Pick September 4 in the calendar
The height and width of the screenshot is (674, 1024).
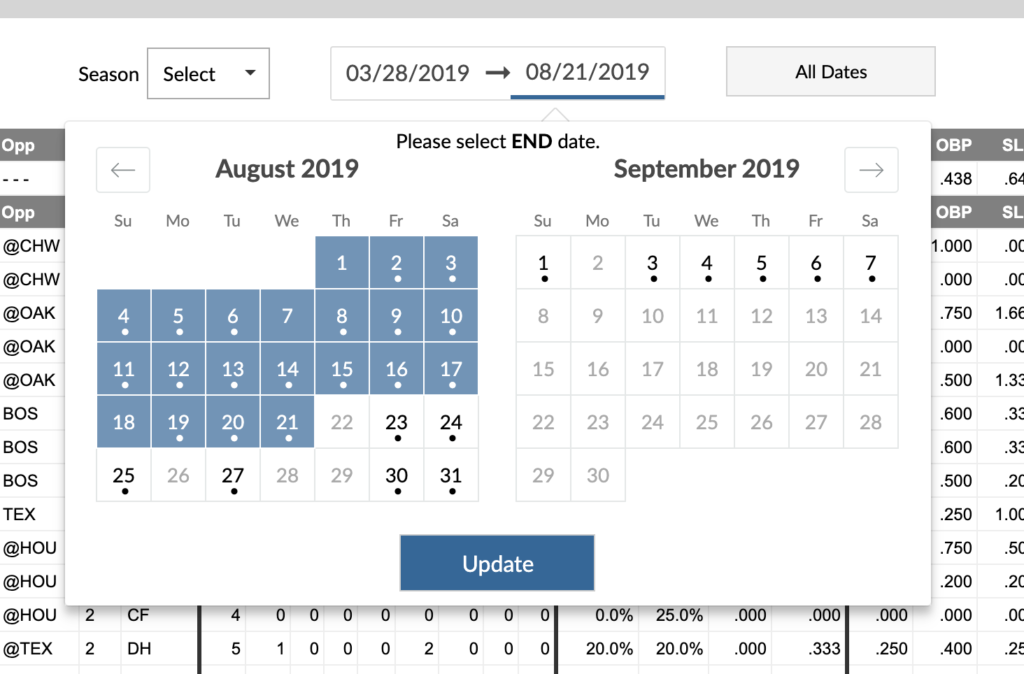pyautogui.click(x=707, y=263)
